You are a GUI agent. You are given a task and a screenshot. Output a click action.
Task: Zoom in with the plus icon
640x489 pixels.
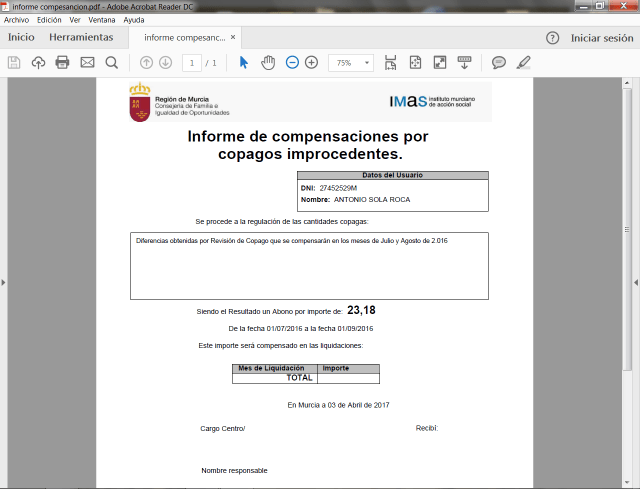(x=311, y=62)
